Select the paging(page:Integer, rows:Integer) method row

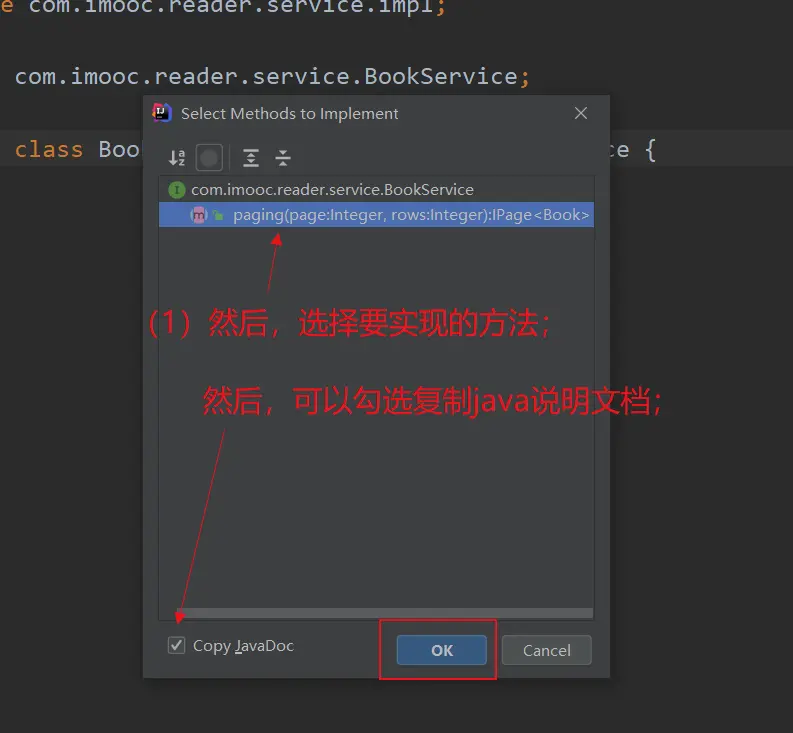(x=376, y=215)
